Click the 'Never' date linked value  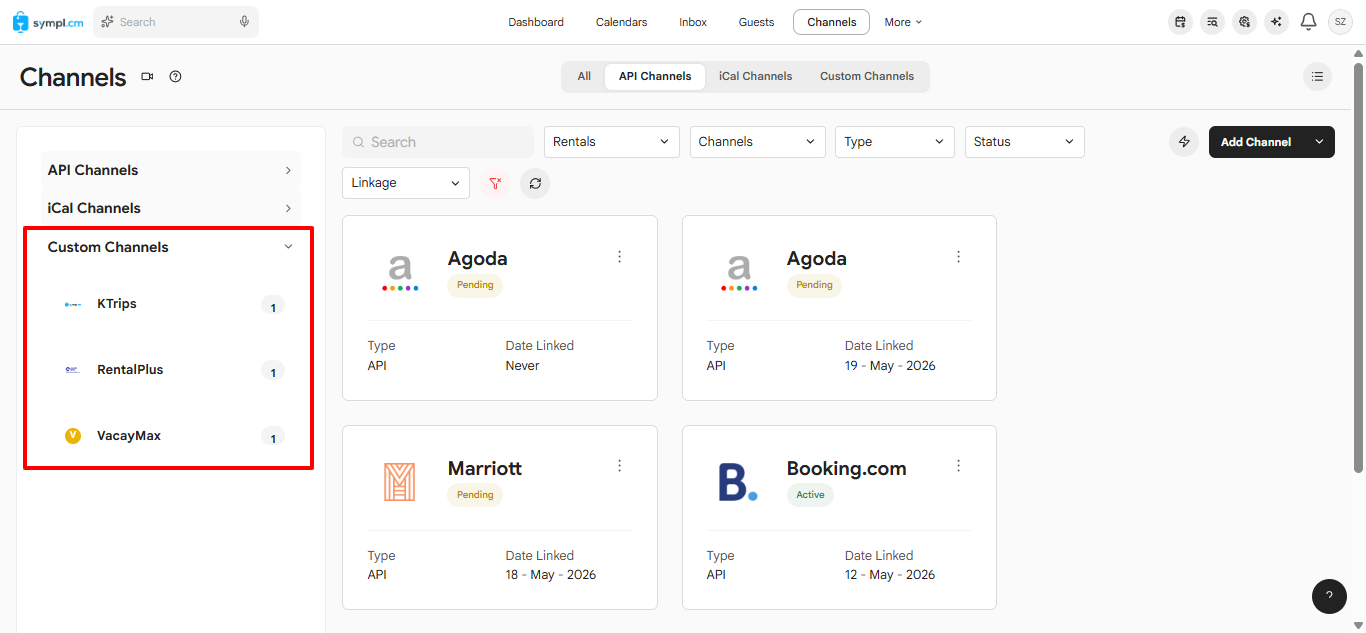click(522, 366)
